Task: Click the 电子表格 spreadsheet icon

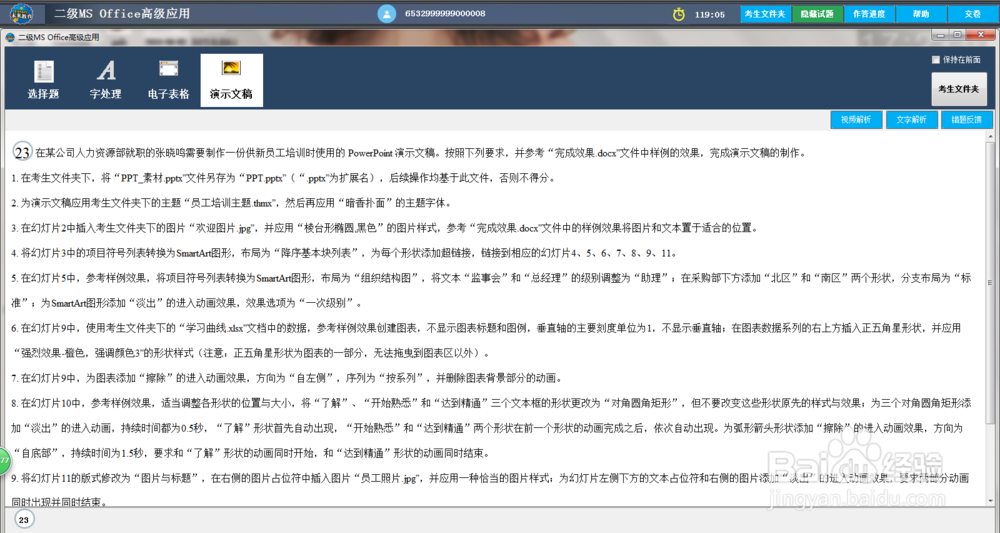Action: [x=168, y=68]
